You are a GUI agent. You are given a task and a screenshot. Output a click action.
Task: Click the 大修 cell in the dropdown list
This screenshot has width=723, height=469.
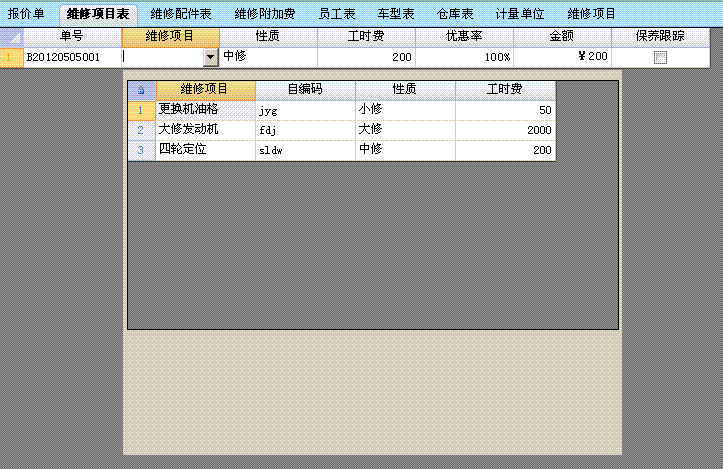[x=405, y=130]
